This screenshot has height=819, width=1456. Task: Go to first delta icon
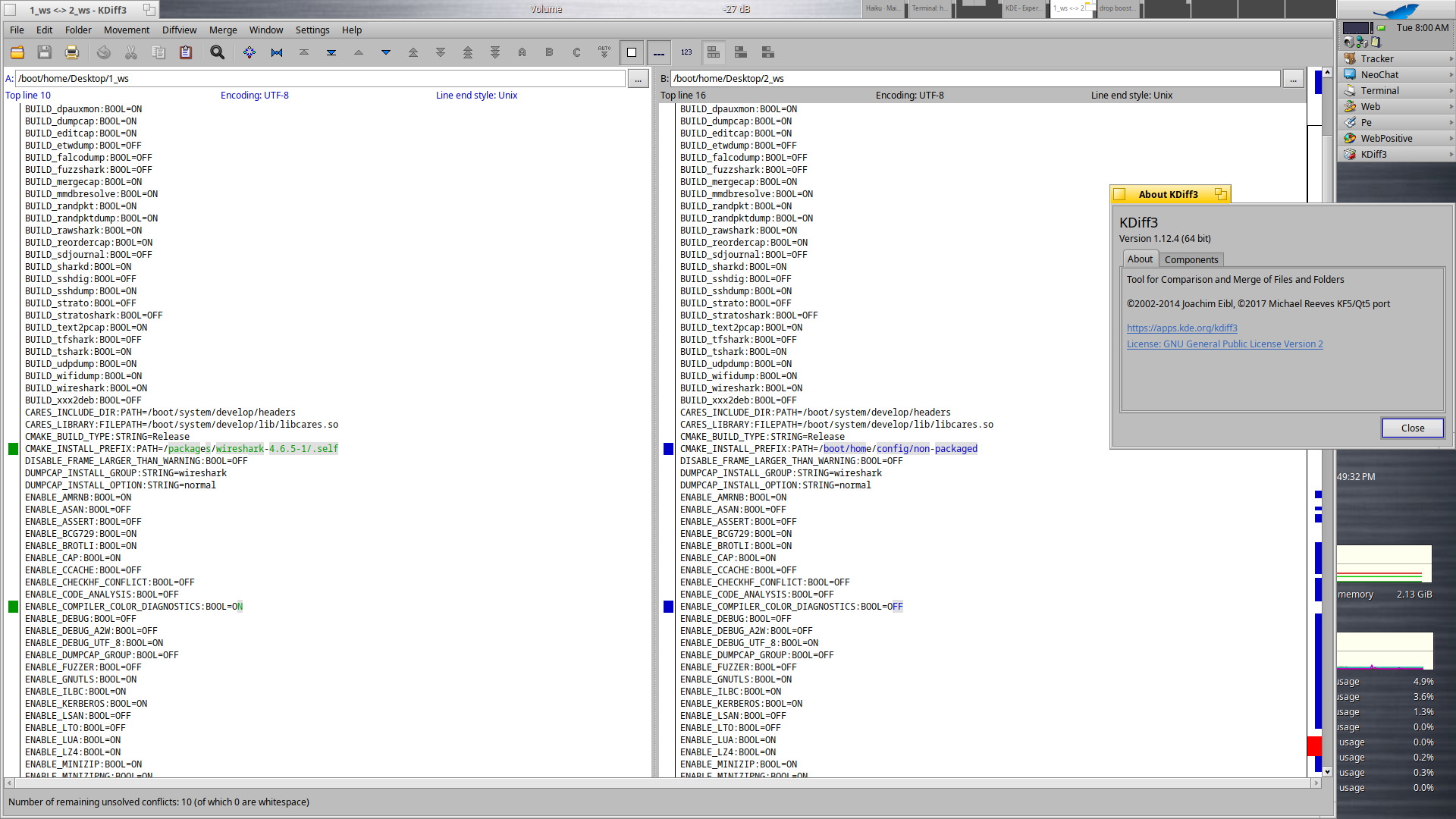(304, 52)
